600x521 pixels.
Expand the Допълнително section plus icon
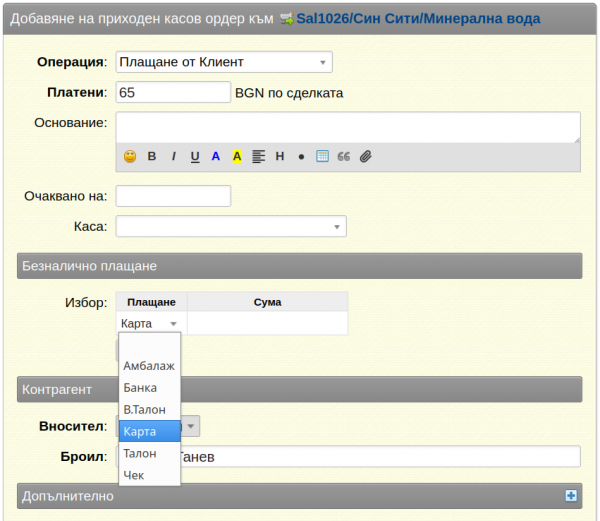571,496
